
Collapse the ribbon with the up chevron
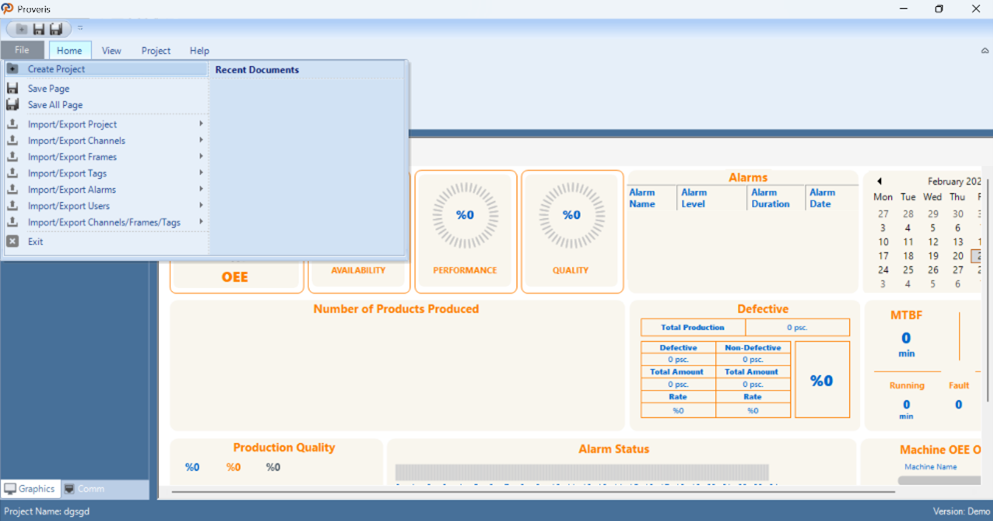point(985,51)
